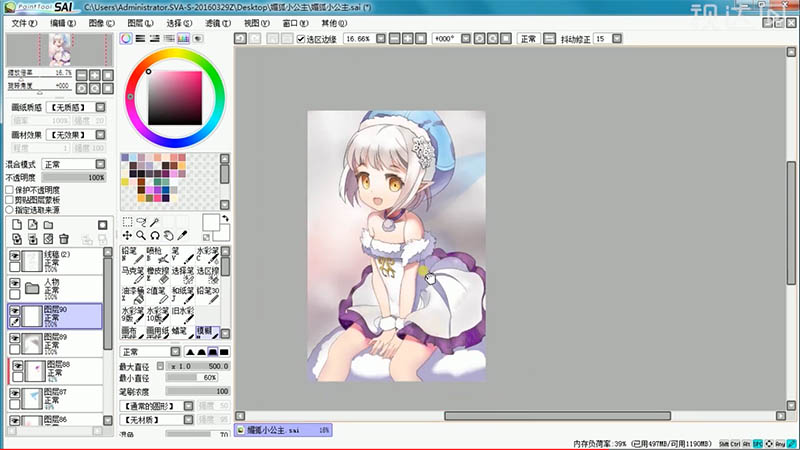
Task: Choose the 马克笔 marker brush
Action: tap(133, 274)
